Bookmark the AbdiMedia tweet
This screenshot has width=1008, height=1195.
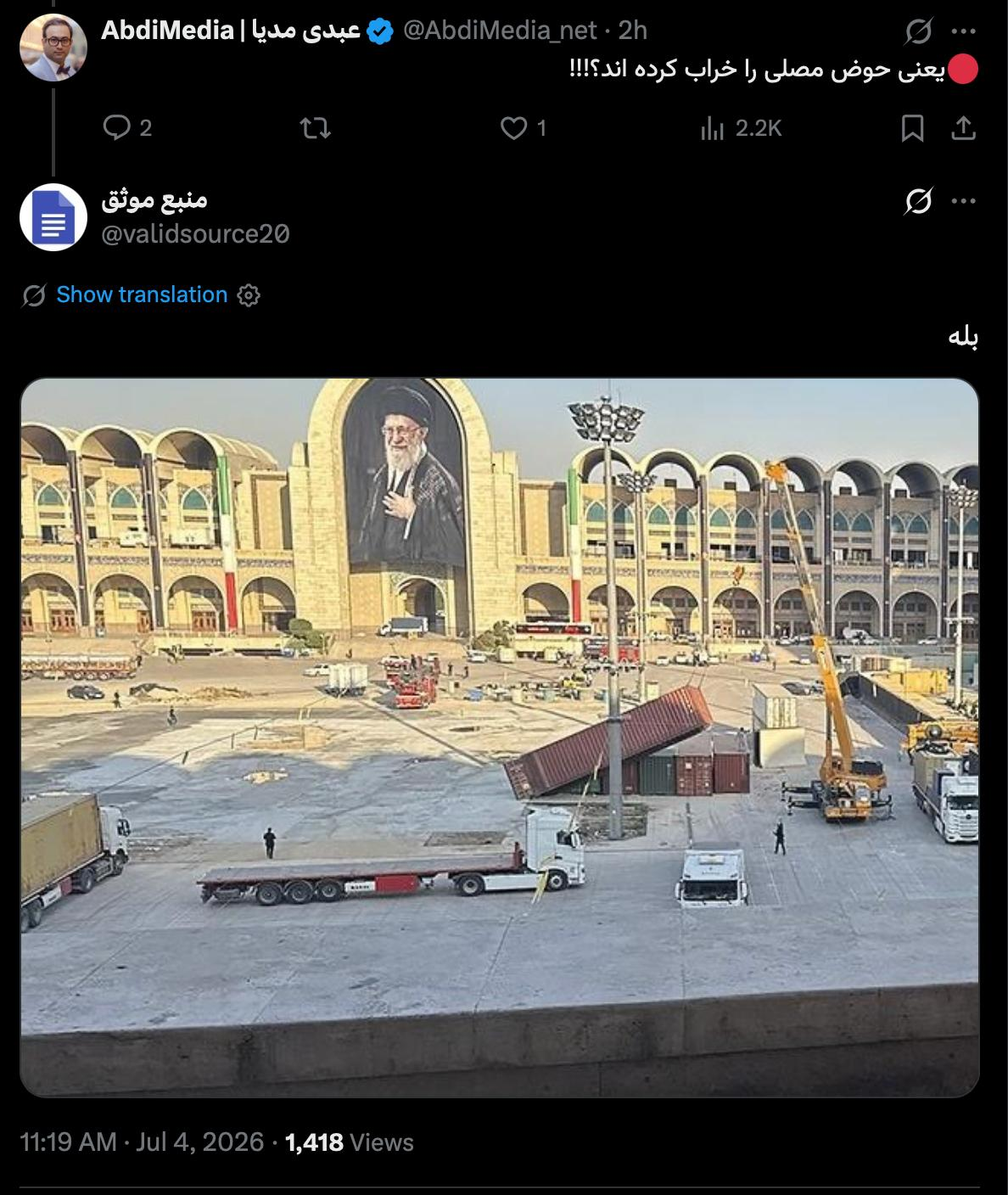tap(912, 128)
